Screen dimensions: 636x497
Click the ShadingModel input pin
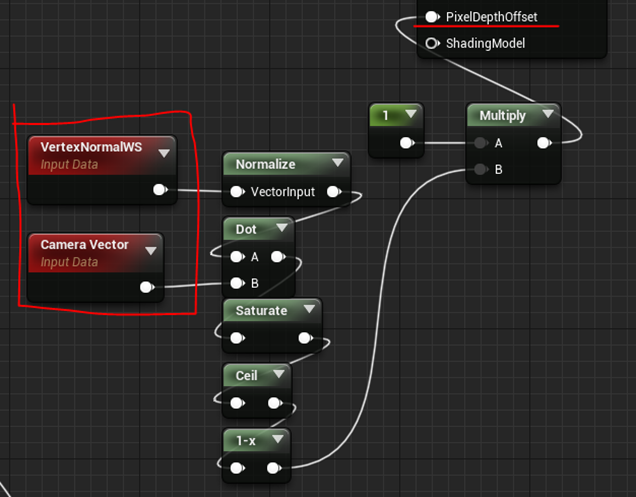(432, 43)
